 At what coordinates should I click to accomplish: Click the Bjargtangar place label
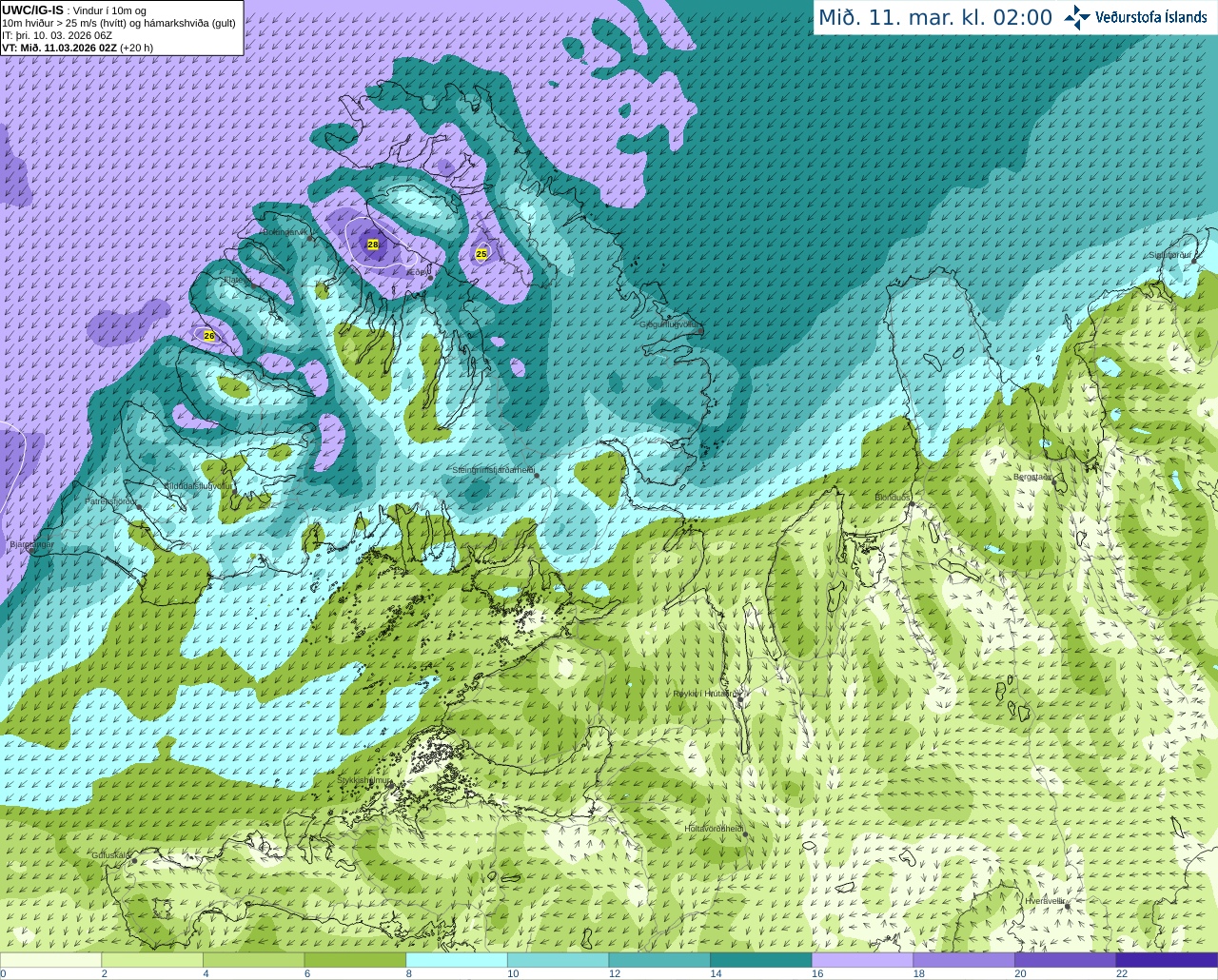click(31, 544)
